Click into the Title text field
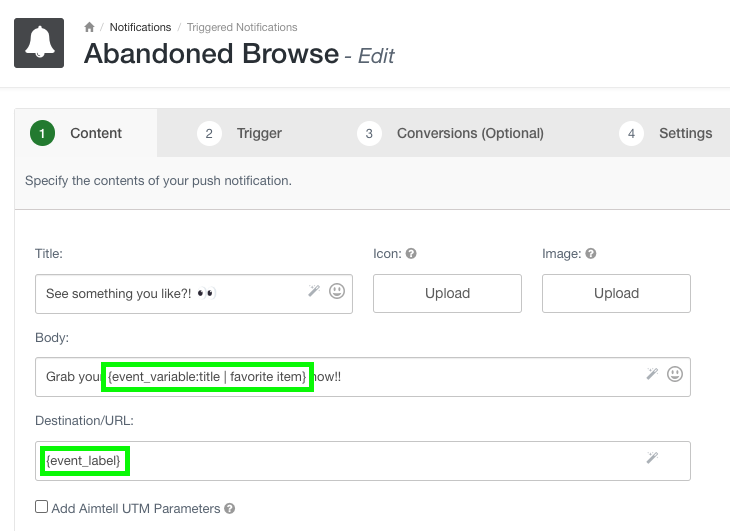Screen dimensions: 730x531 pos(170,293)
